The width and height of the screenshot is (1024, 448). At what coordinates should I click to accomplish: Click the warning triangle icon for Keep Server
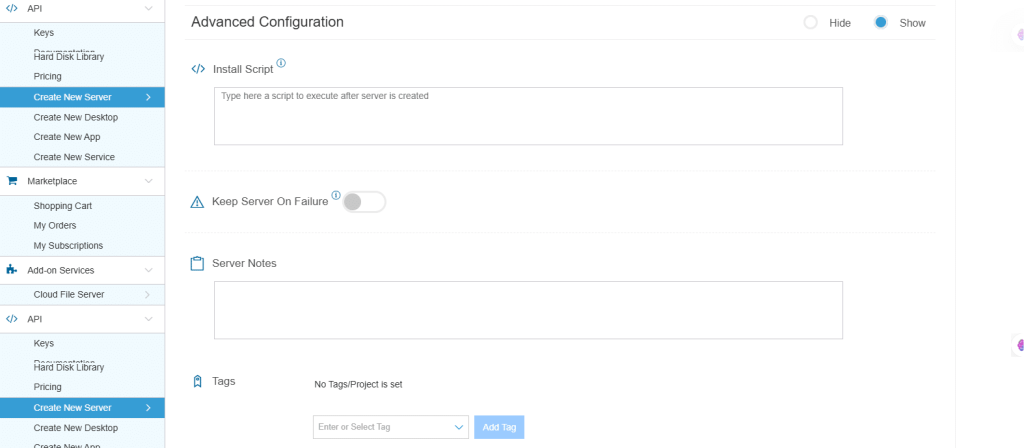(197, 202)
